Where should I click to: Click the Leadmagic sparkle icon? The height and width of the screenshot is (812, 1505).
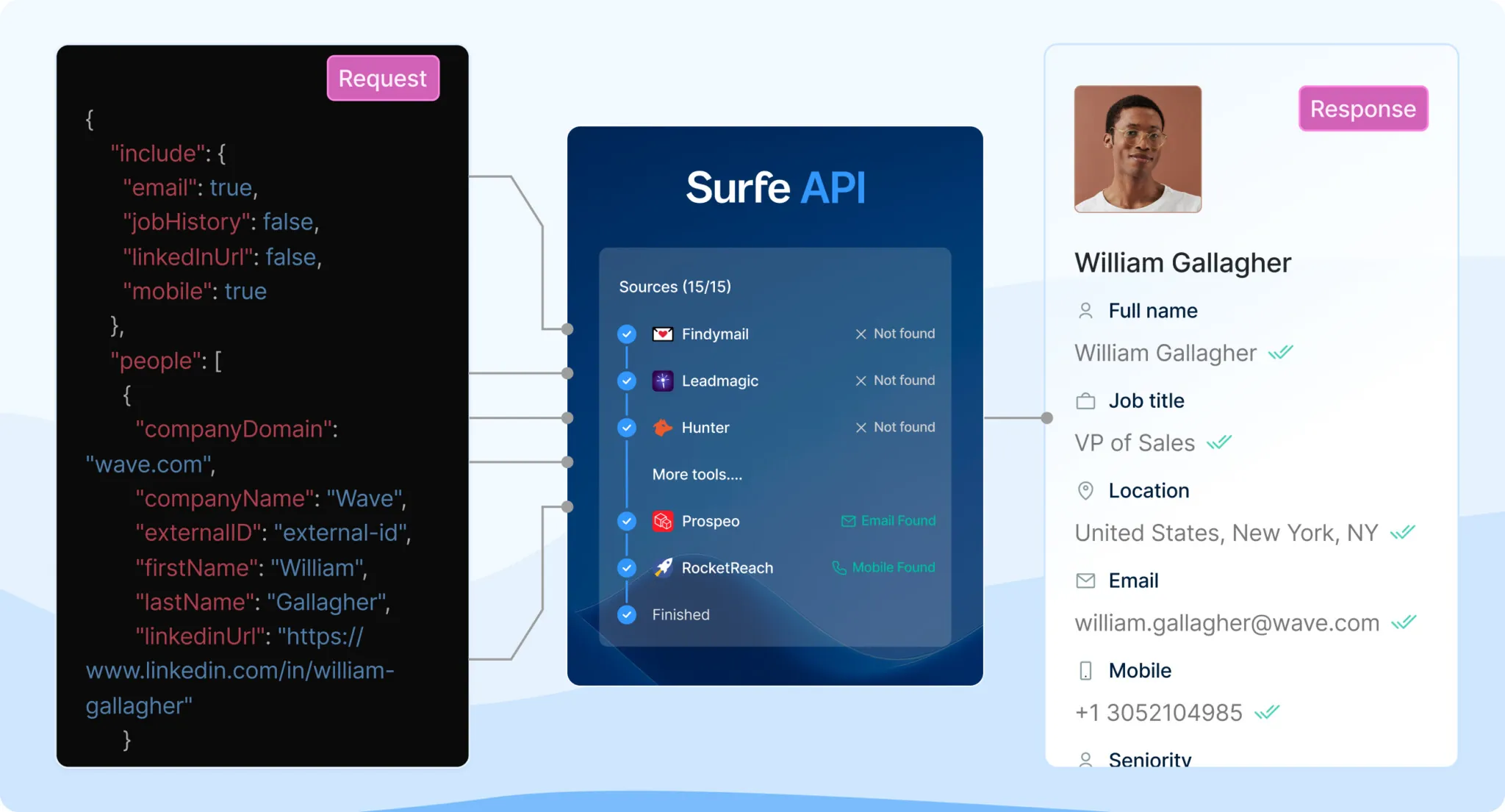tap(663, 381)
